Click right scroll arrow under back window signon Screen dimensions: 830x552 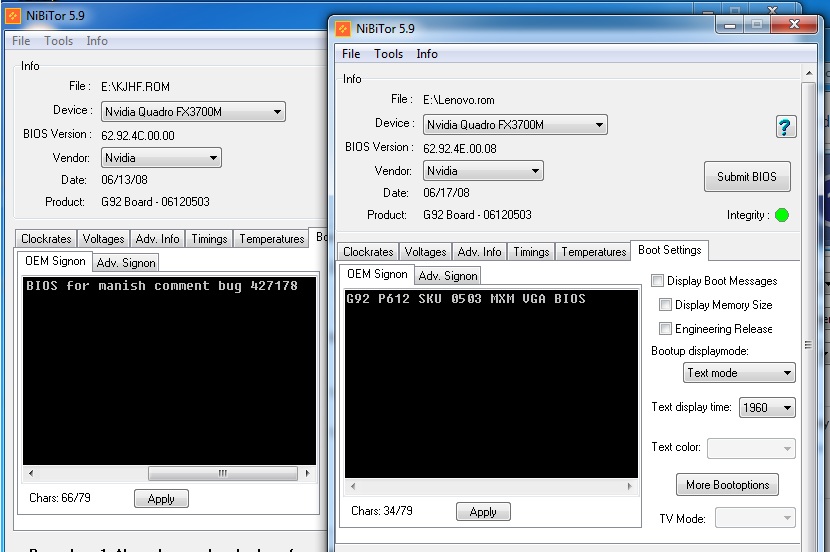point(308,473)
